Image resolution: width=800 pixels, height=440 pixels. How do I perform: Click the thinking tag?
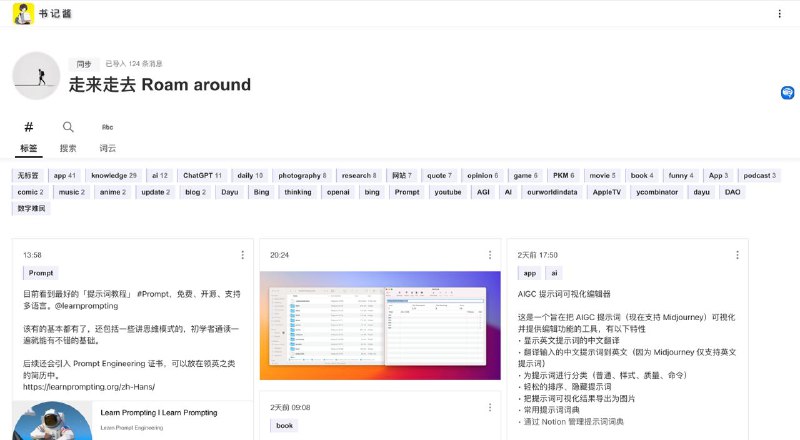tap(297, 192)
